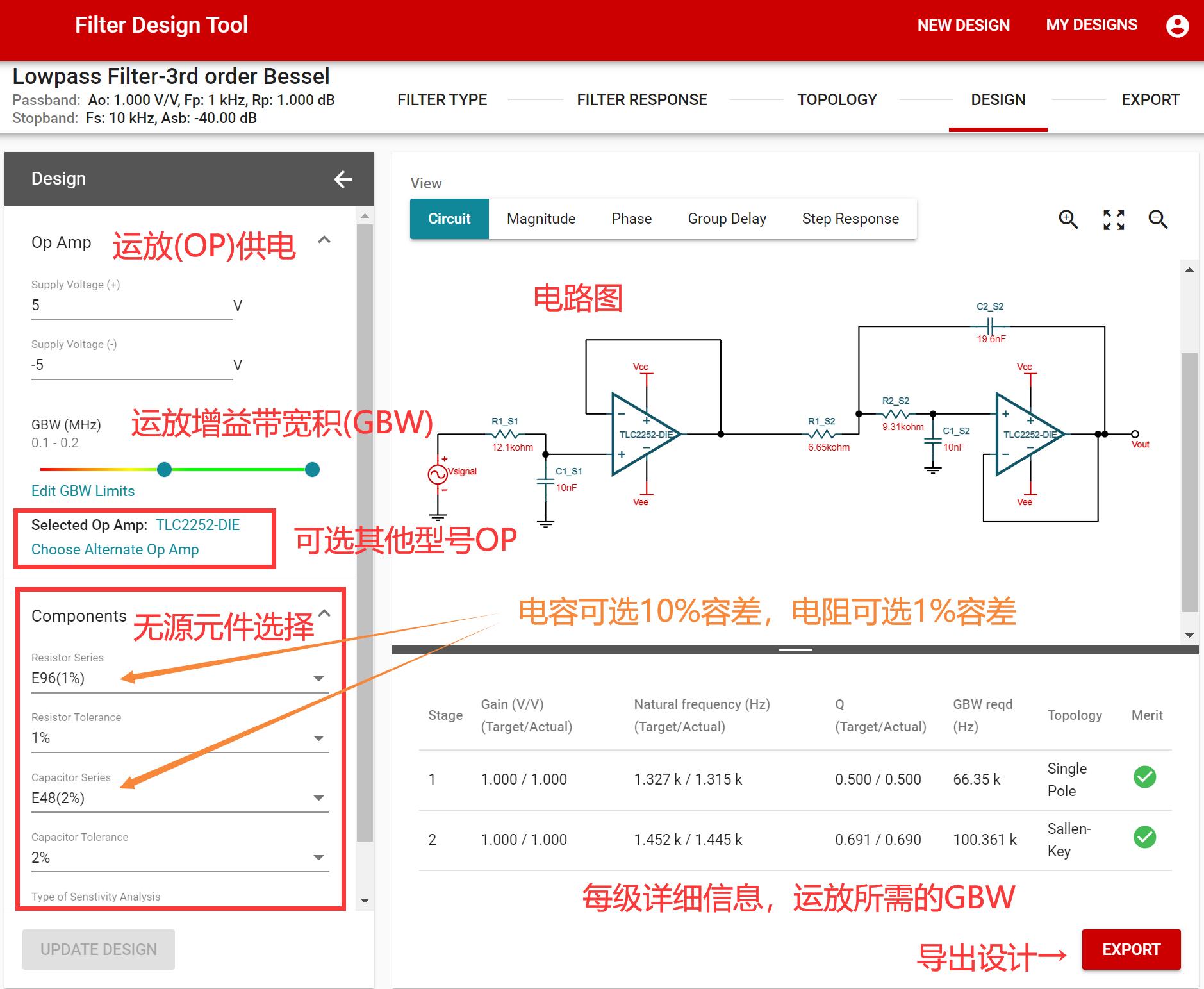Open the Capacitor Series dropdown

[179, 798]
